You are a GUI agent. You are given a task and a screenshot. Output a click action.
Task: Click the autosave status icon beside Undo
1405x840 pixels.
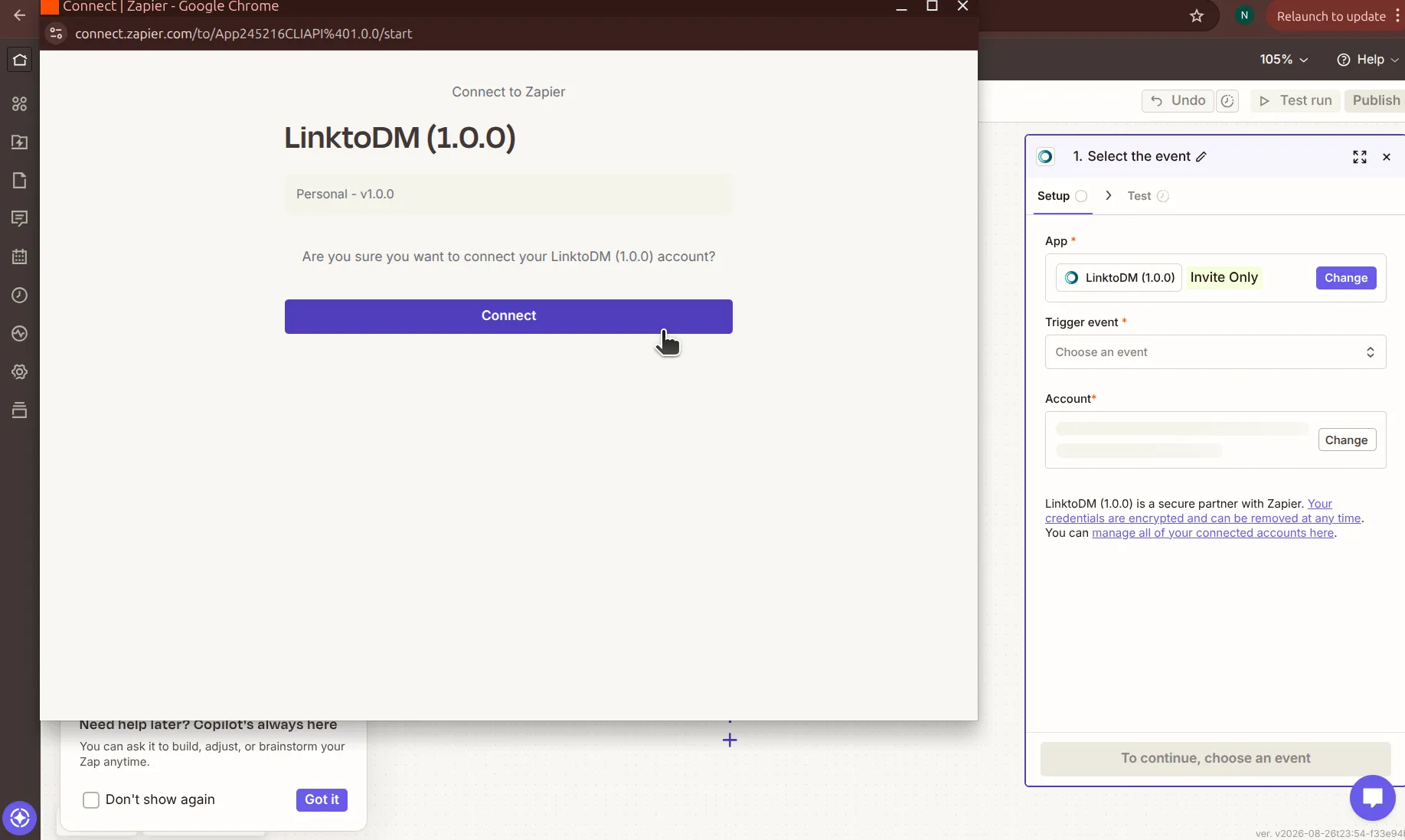[x=1227, y=101]
